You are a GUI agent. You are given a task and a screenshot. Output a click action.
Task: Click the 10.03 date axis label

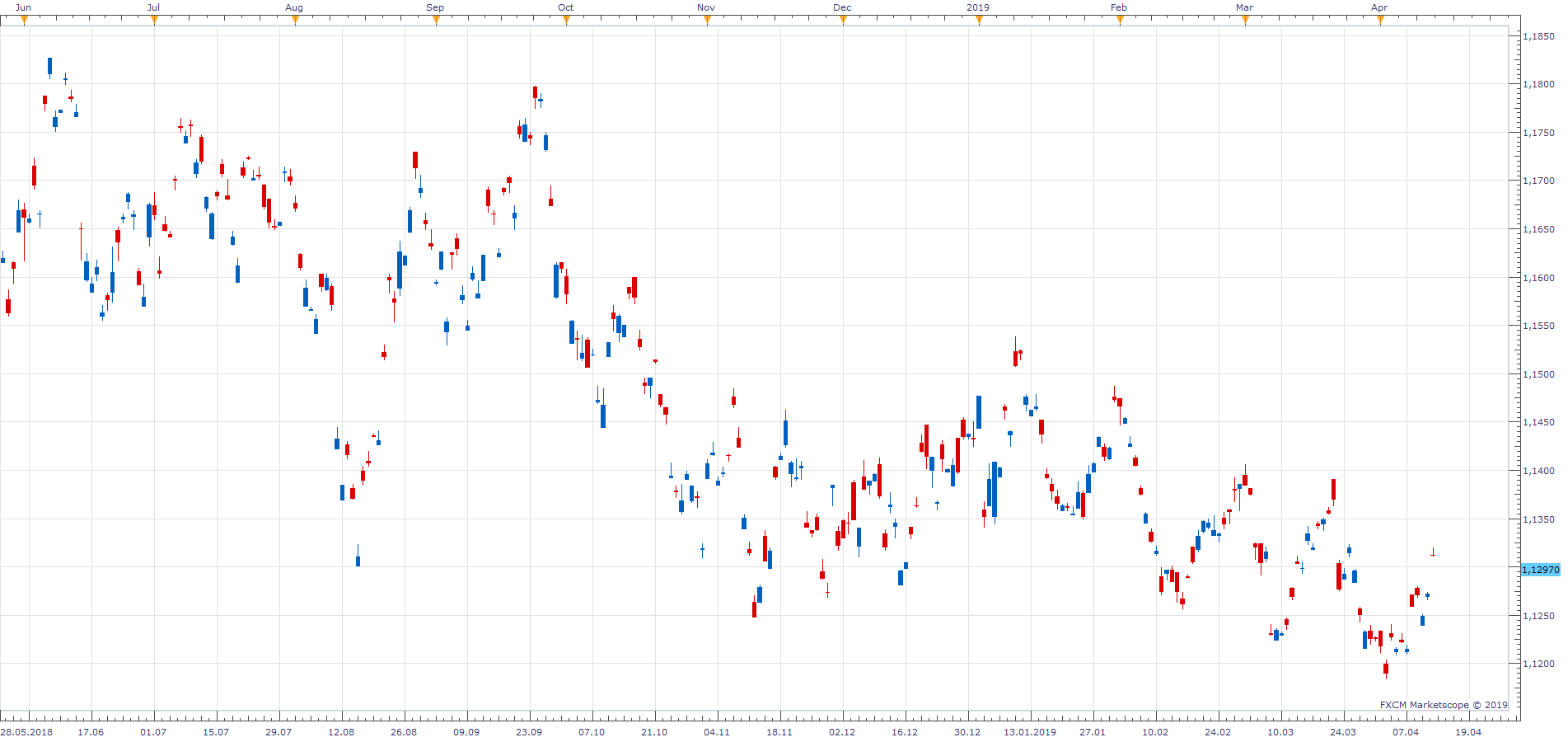[x=1280, y=732]
